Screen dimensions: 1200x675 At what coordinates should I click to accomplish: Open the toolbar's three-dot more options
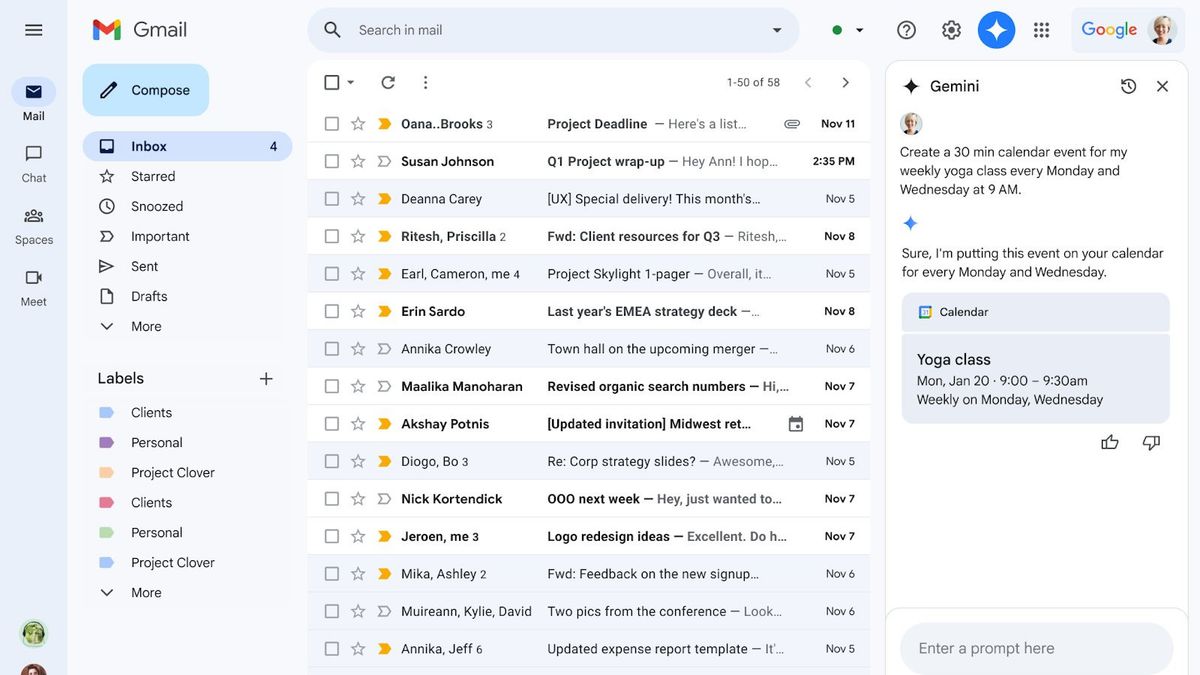(425, 82)
